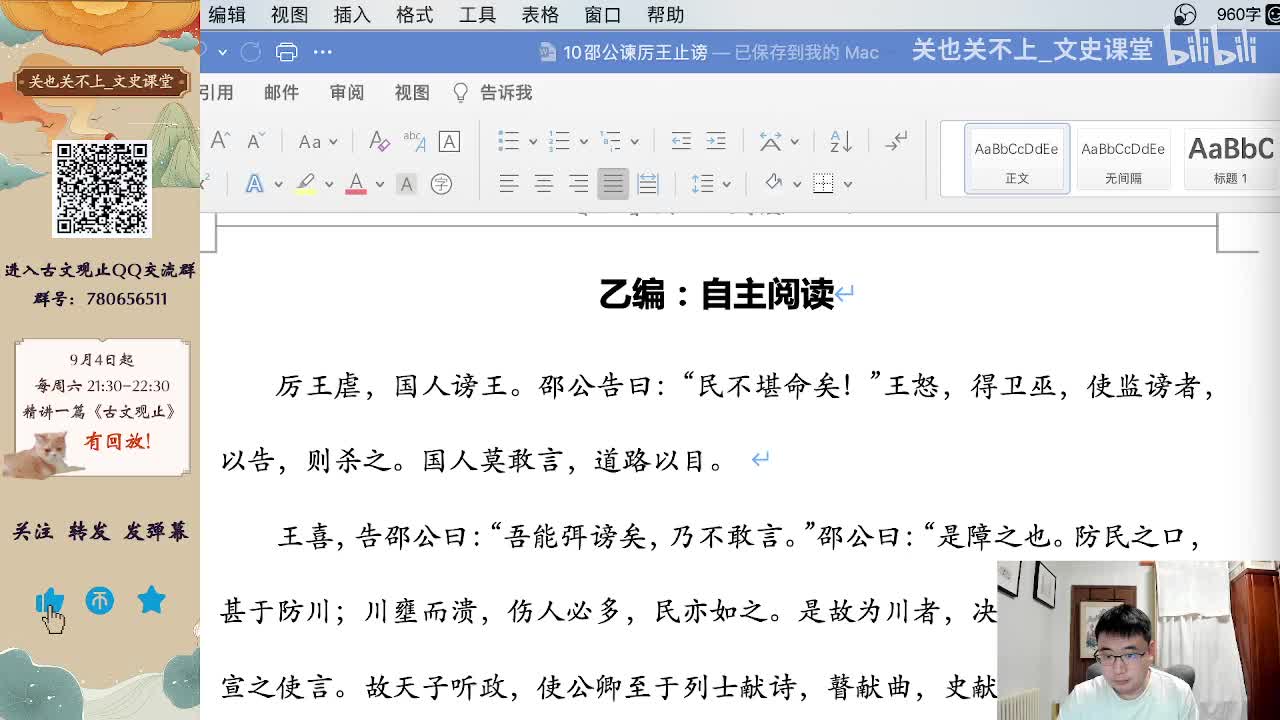This screenshot has height=720, width=1280.
Task: Expand the numbering style arrow
Action: (584, 142)
